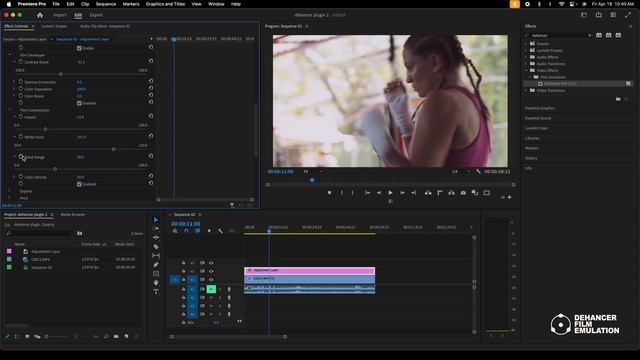Toggle Snap in timeline
640x360 pixels.
(x=186, y=231)
